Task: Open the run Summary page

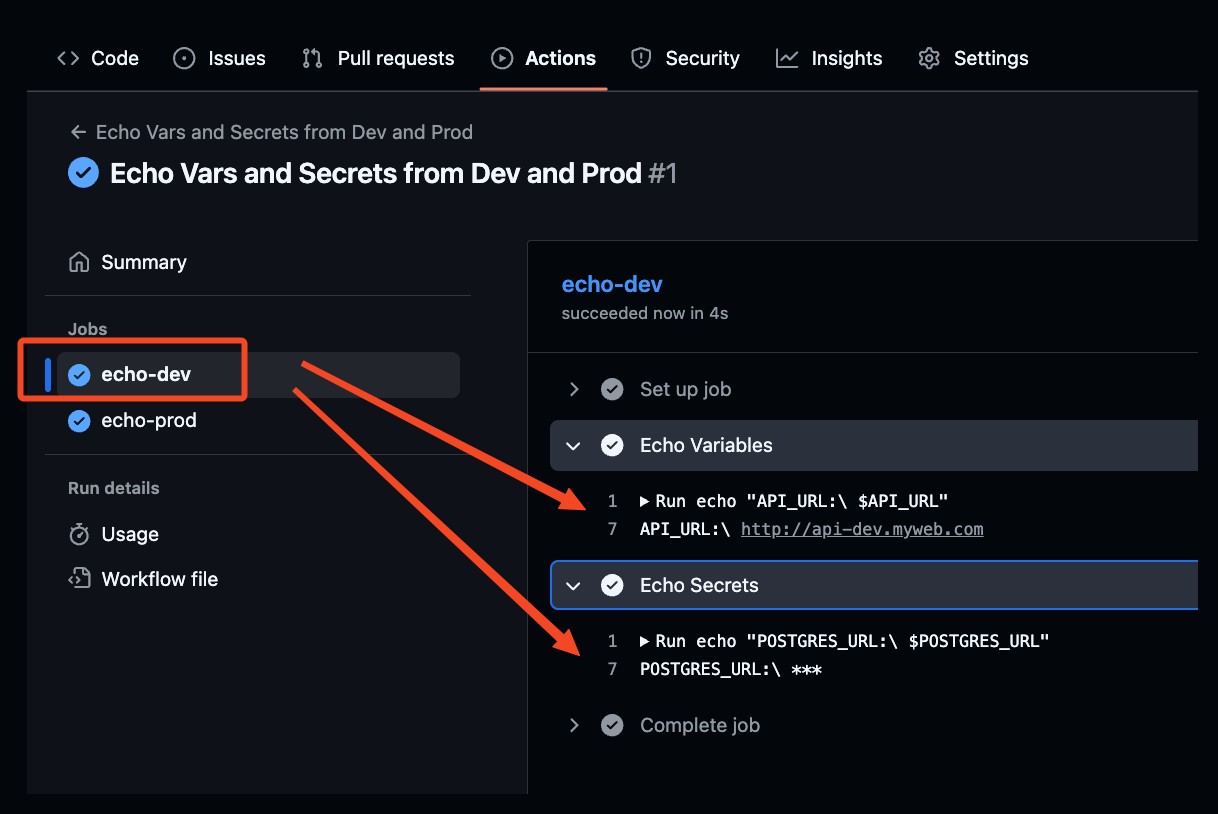Action: coord(143,262)
